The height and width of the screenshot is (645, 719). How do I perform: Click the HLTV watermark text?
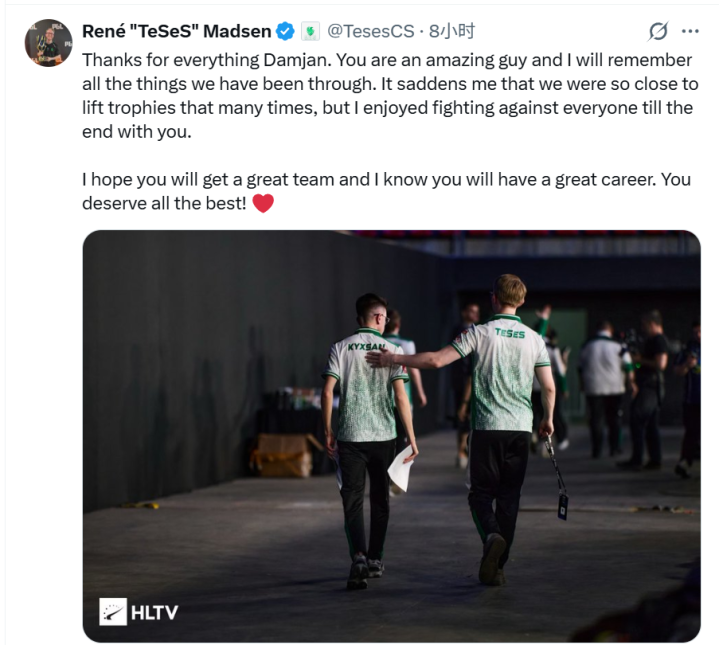click(155, 611)
